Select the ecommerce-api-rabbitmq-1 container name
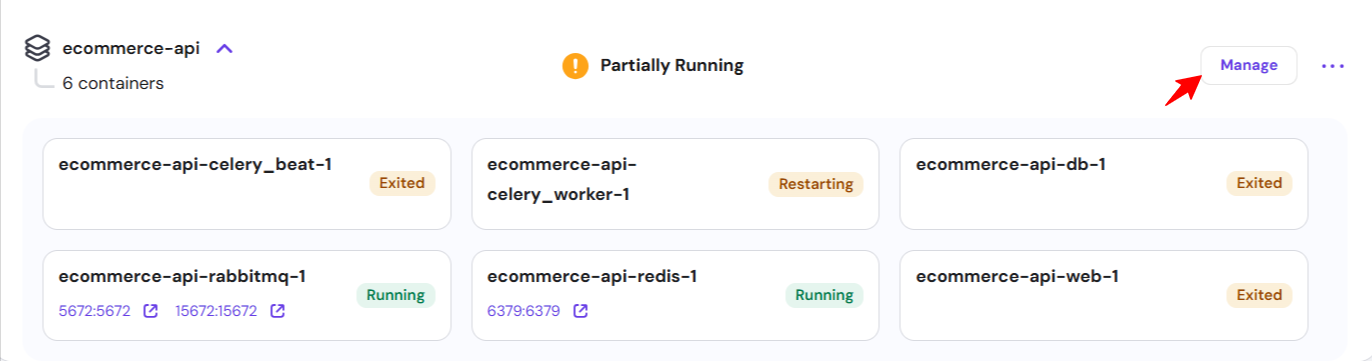The height and width of the screenshot is (361, 1372). click(182, 277)
